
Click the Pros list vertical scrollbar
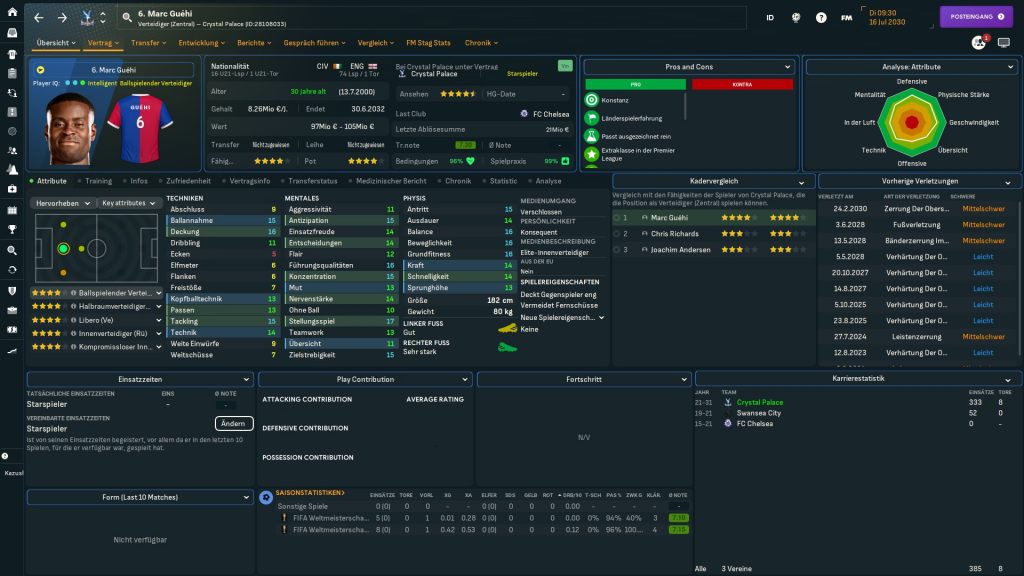[687, 108]
